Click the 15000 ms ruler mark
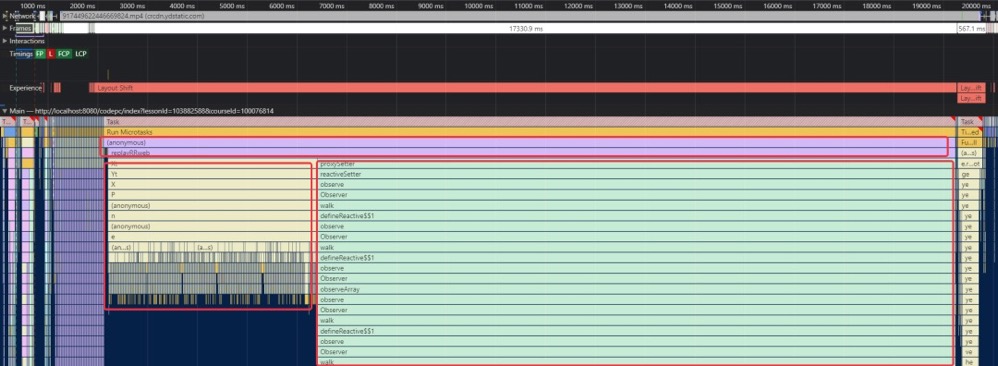This screenshot has width=998, height=366. (729, 5)
